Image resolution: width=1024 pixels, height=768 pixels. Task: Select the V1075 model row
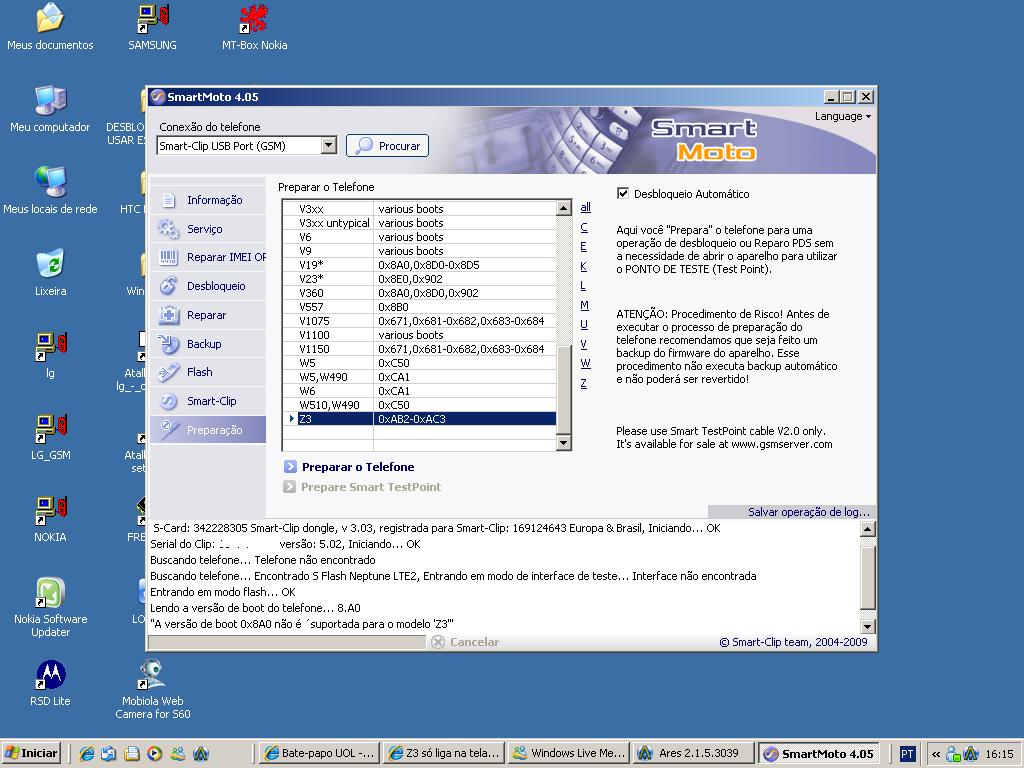click(420, 321)
